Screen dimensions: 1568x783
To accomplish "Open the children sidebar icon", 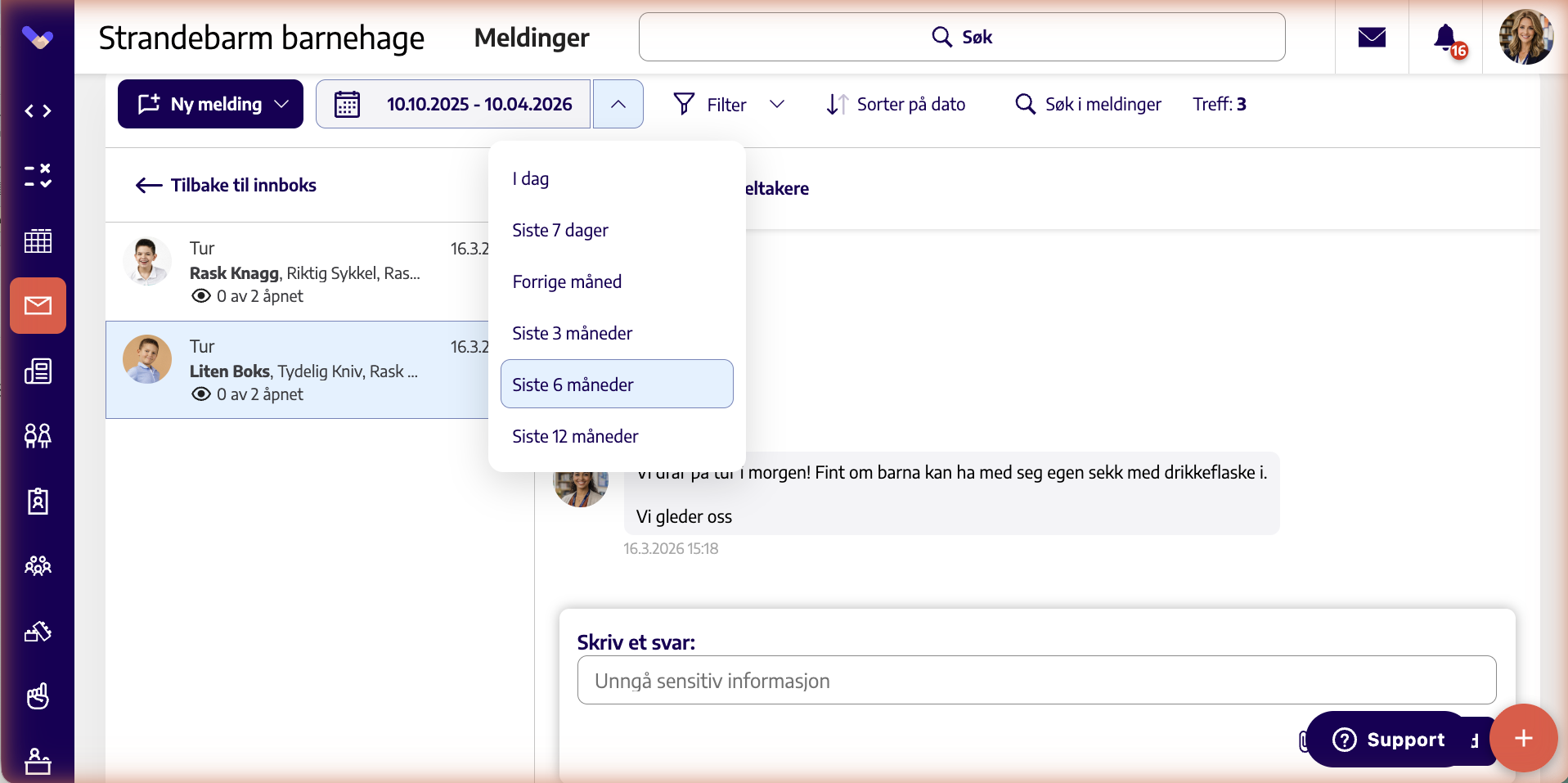I will (38, 435).
